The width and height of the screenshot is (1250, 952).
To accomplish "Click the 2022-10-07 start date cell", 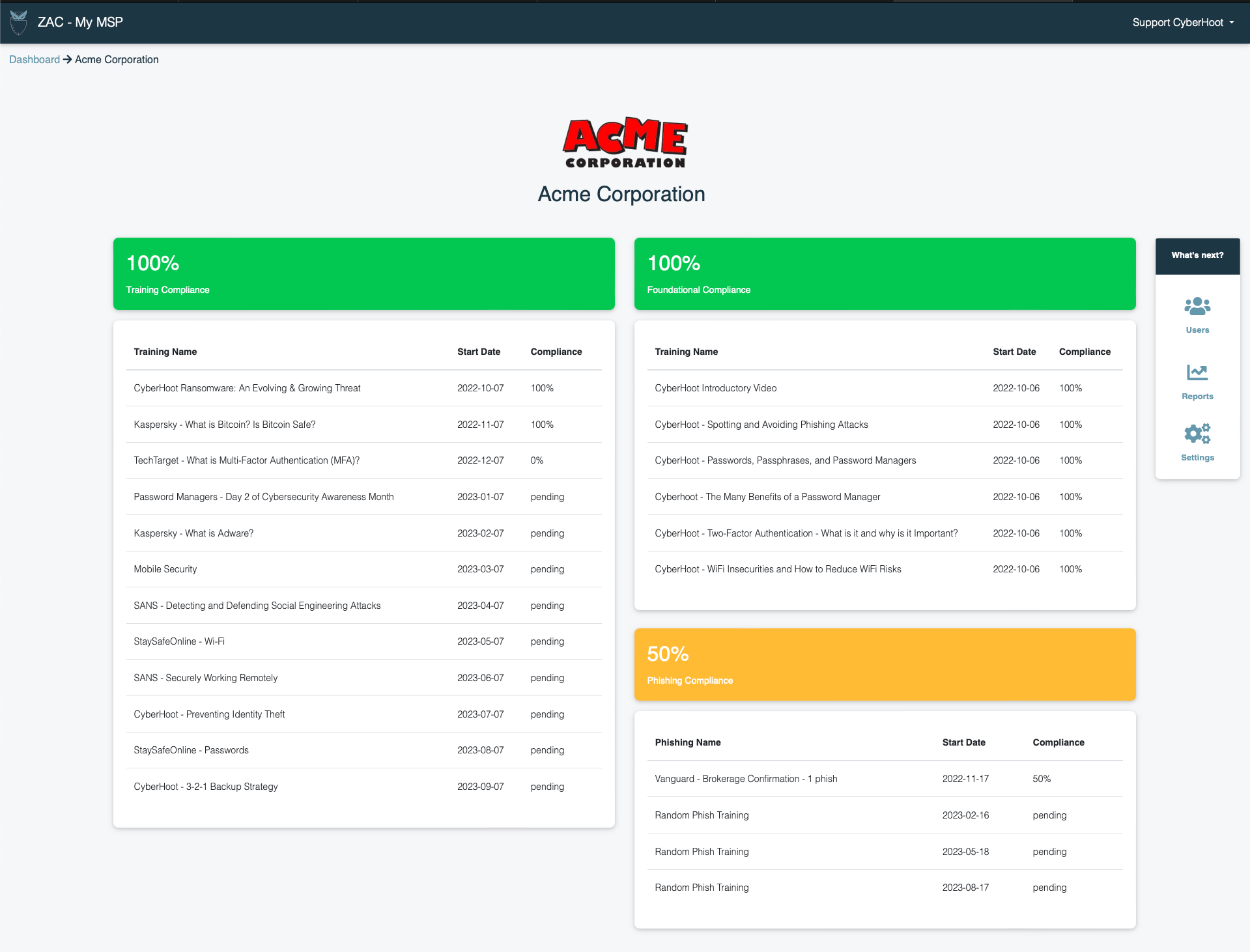I will click(480, 388).
